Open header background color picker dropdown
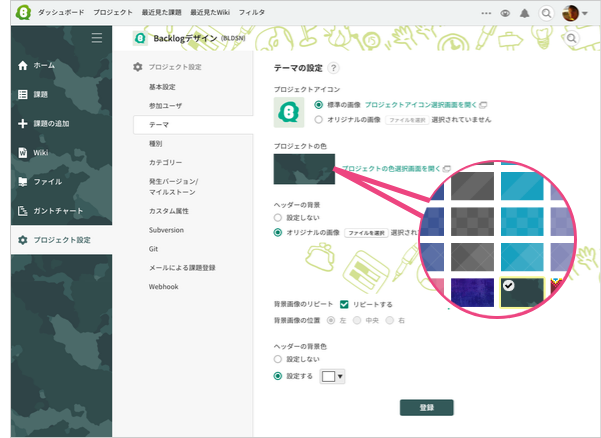Image resolution: width=601 pixels, height=438 pixels. (x=332, y=377)
